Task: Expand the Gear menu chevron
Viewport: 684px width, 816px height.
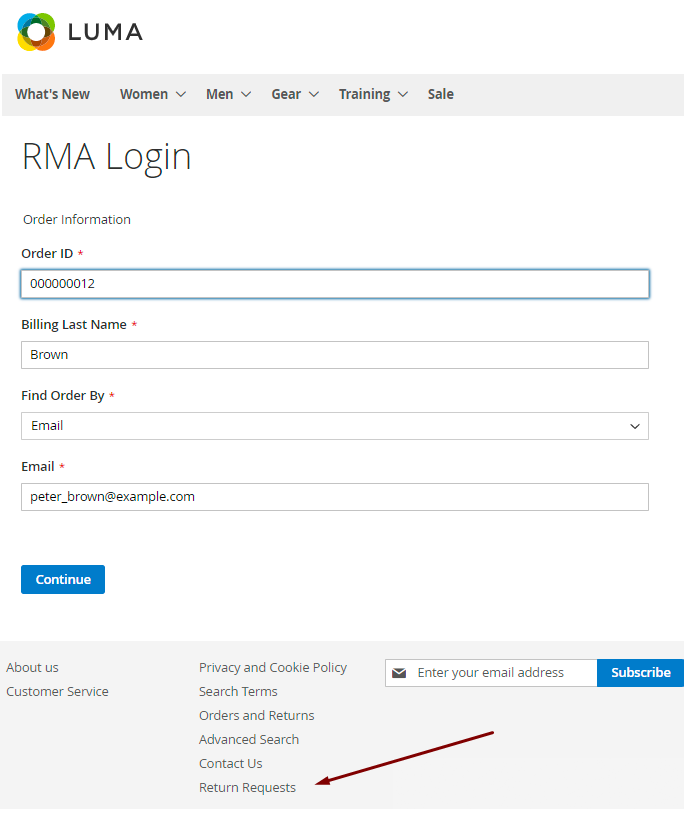Action: coord(313,94)
